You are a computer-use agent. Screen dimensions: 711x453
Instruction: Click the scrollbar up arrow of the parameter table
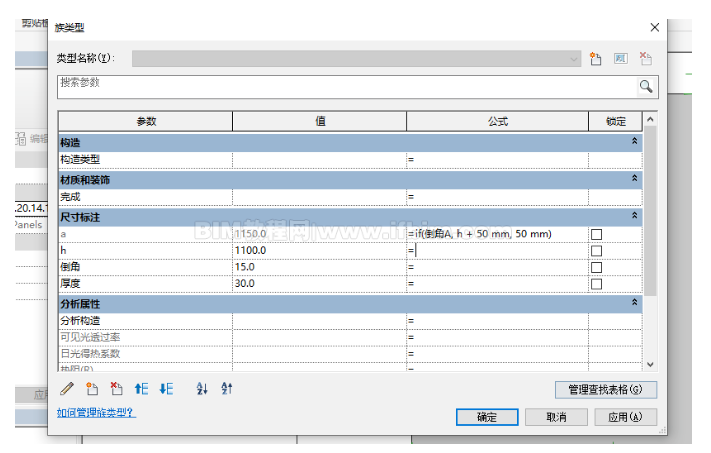point(650,119)
